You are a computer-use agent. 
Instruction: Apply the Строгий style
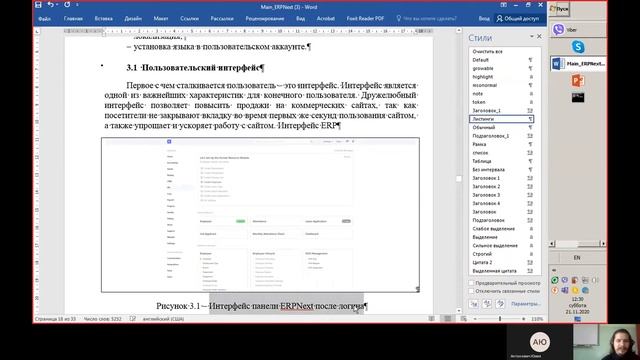pyautogui.click(x=501, y=254)
